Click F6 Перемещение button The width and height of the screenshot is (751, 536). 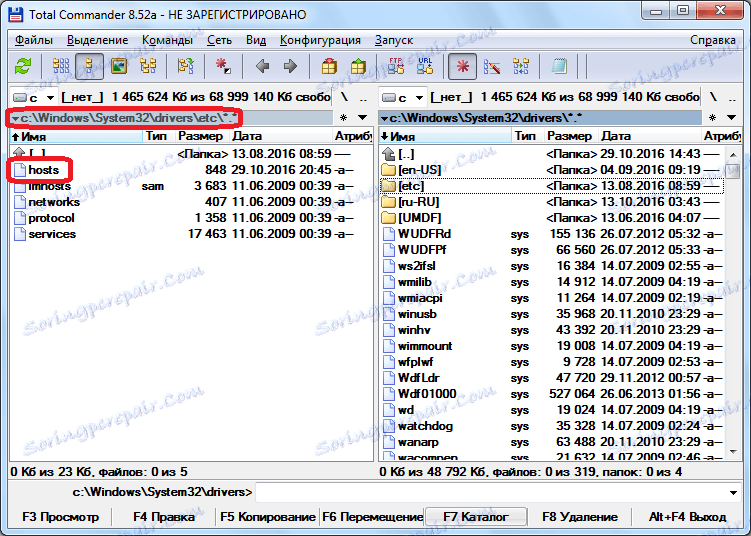point(372,517)
